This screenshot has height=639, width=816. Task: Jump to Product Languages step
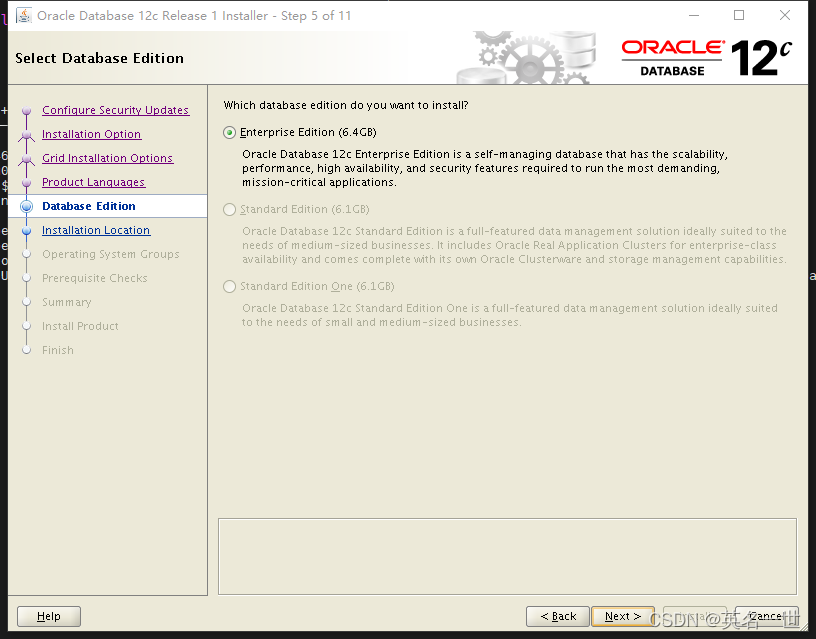coord(94,182)
